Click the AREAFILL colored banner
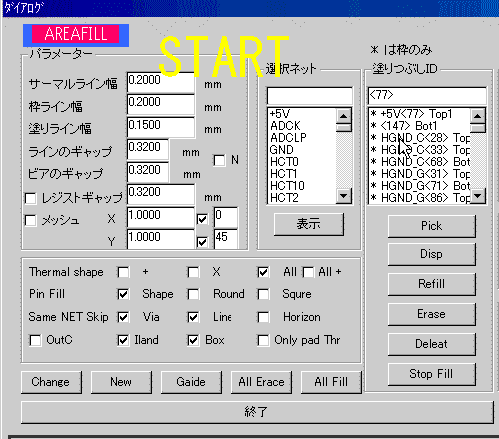499x439 pixels. coord(76,35)
